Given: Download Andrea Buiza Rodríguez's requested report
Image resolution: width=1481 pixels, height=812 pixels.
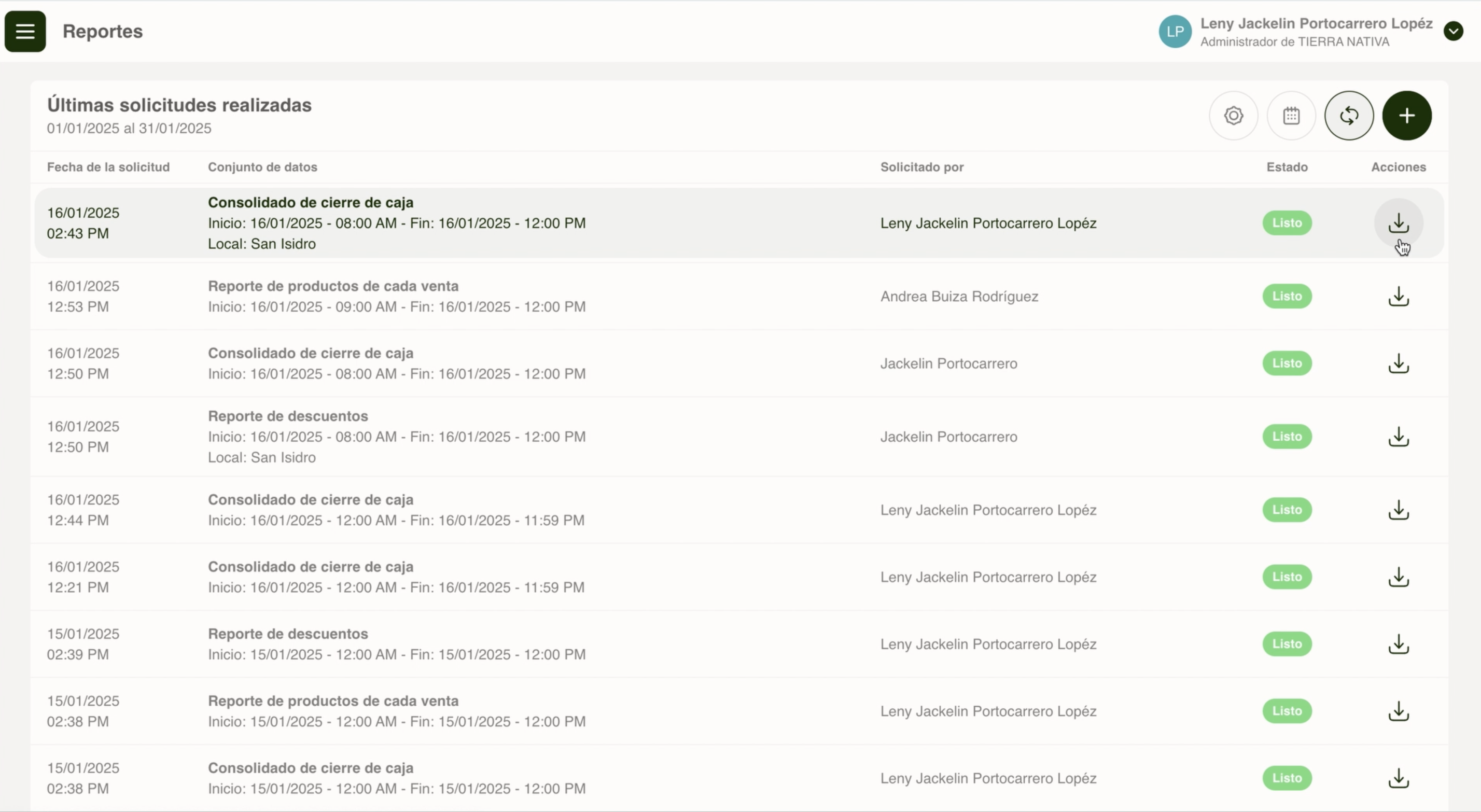Looking at the screenshot, I should coord(1398,297).
